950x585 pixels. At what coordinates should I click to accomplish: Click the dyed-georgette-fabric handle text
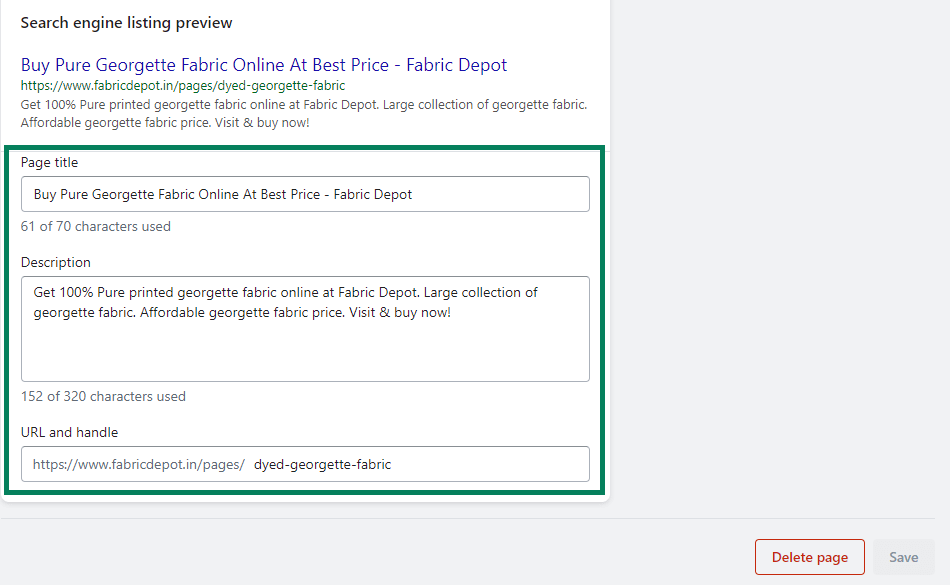(x=322, y=464)
